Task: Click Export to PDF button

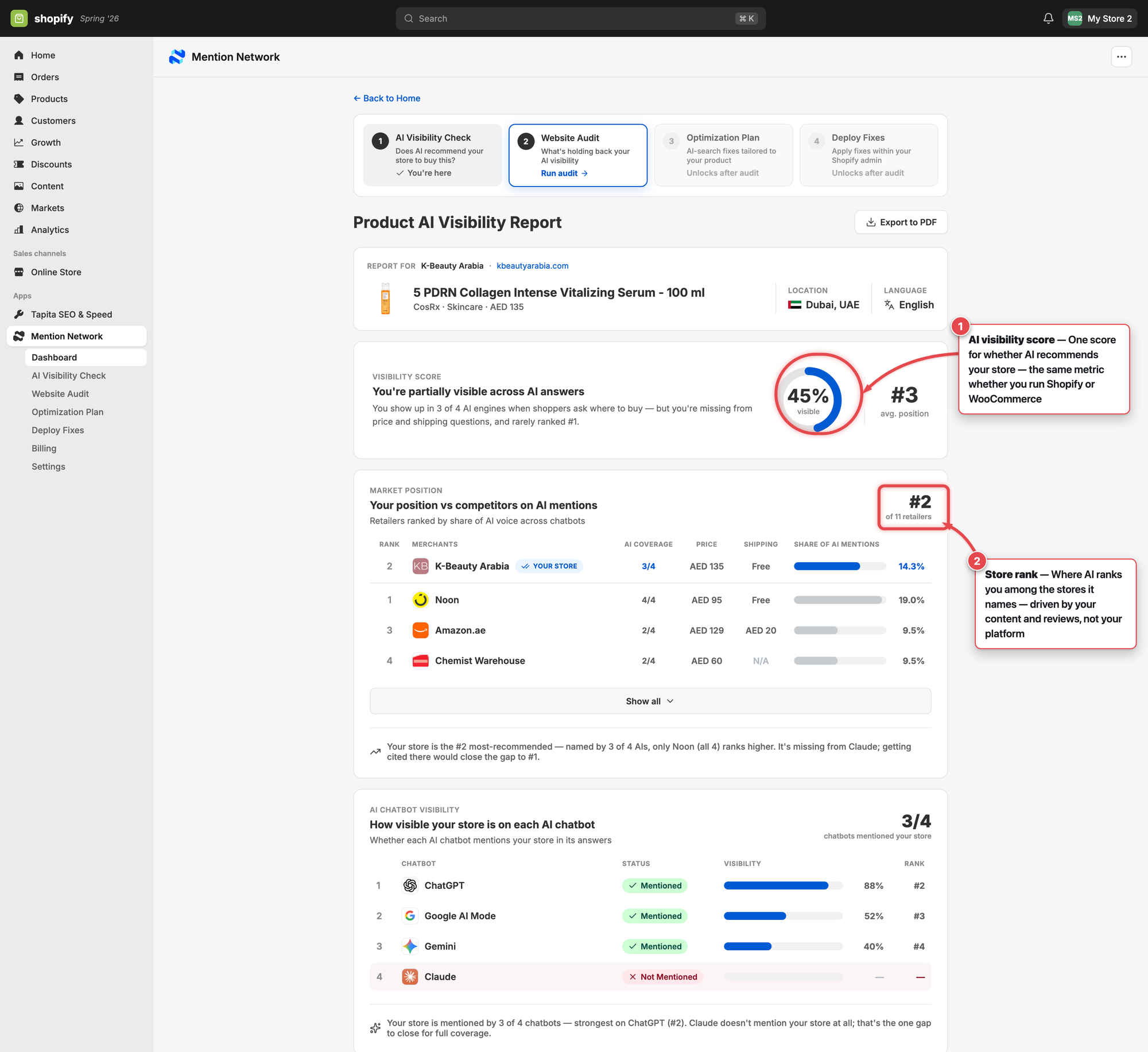Action: [901, 222]
